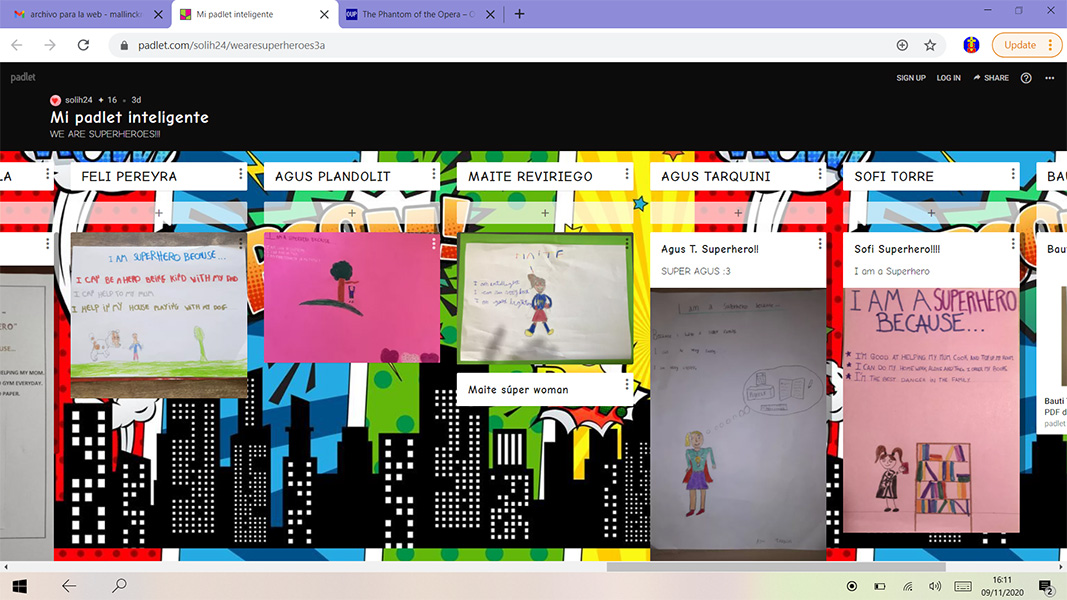Click the Padlet help question mark icon
The height and width of the screenshot is (600, 1067).
1026,78
